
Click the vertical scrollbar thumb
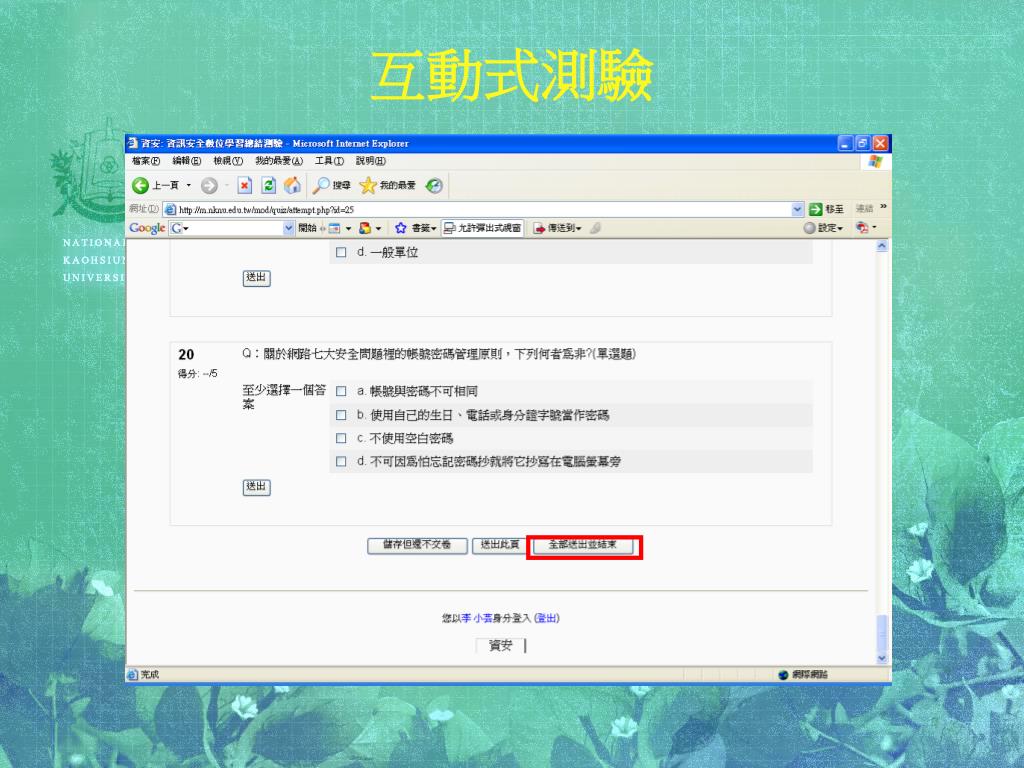pos(882,633)
